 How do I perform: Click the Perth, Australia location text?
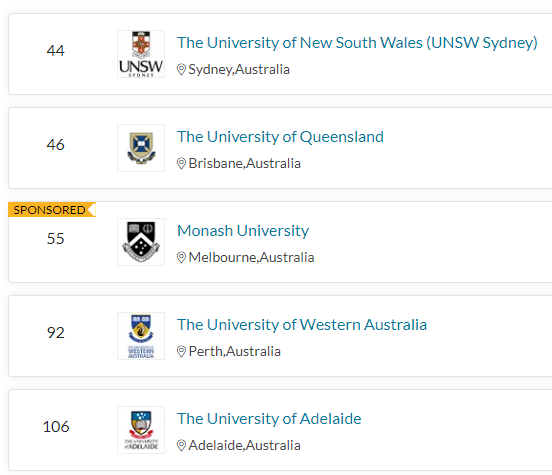pos(234,351)
